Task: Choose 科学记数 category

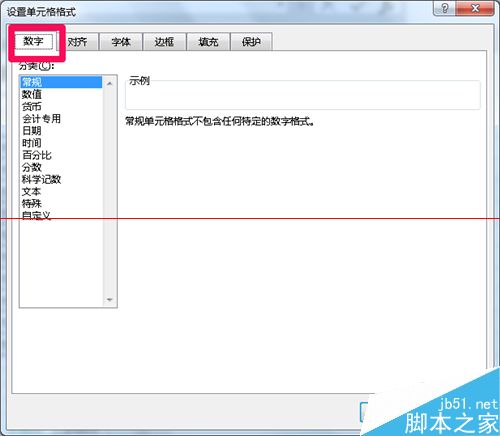Action: (61, 179)
